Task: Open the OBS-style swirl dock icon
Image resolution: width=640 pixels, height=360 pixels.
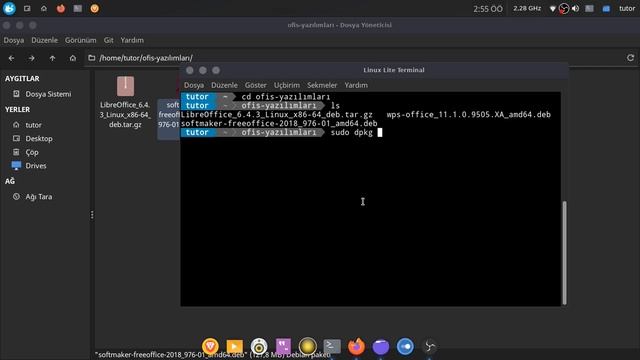Action: pos(429,347)
